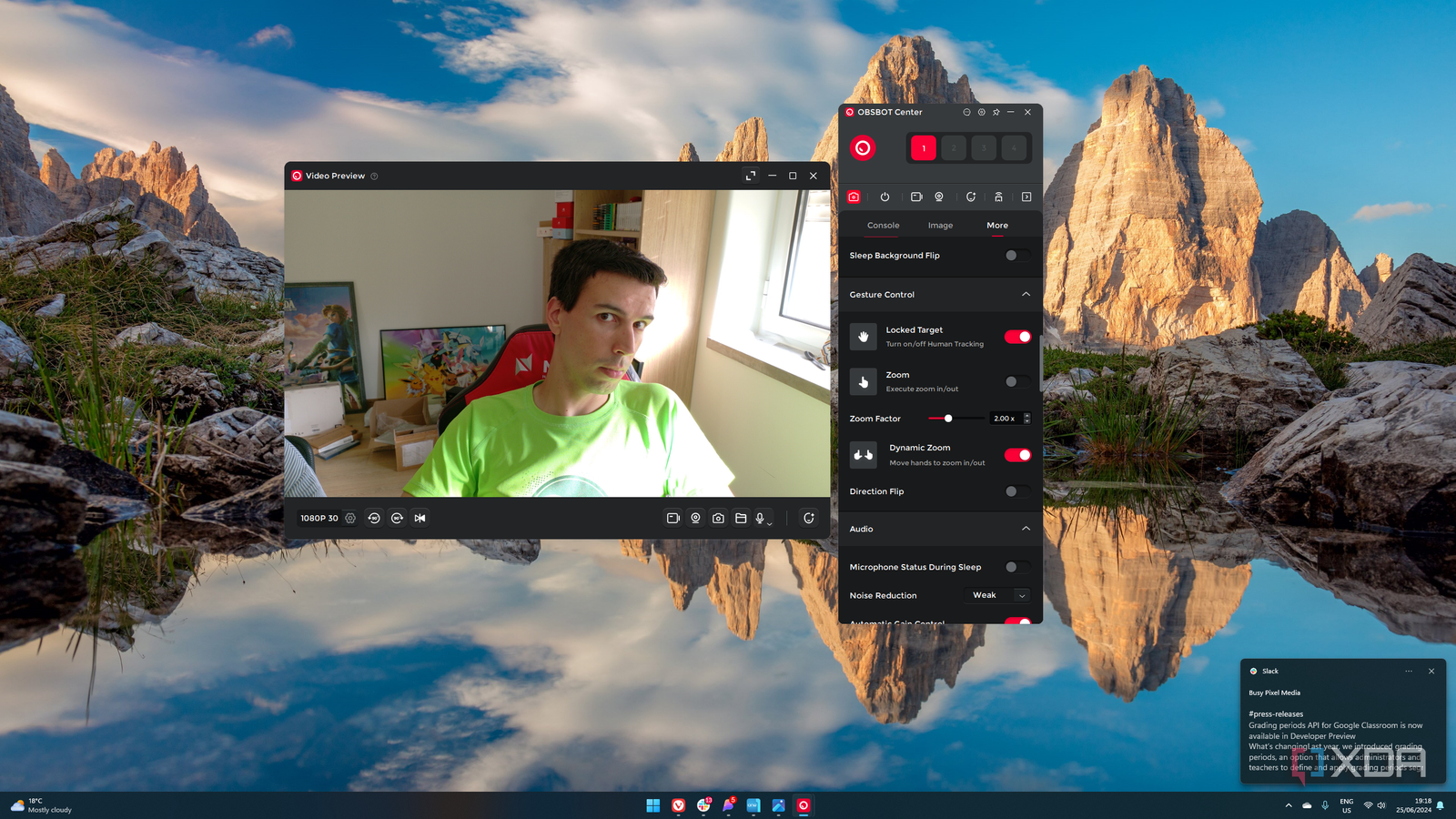Switch to the Image tab
Screen dimensions: 1456x819
[940, 226]
